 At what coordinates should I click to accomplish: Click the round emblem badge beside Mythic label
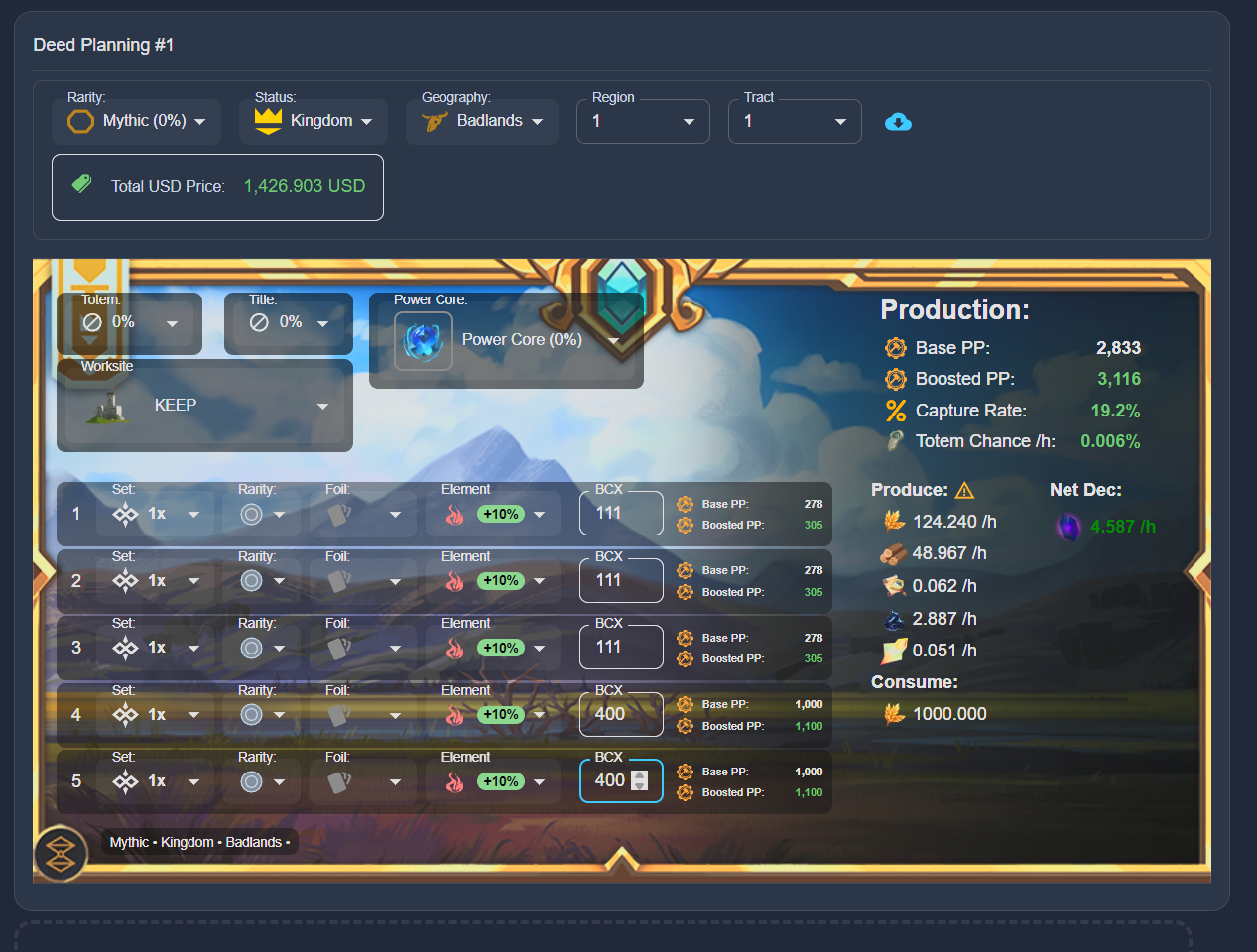click(61, 854)
